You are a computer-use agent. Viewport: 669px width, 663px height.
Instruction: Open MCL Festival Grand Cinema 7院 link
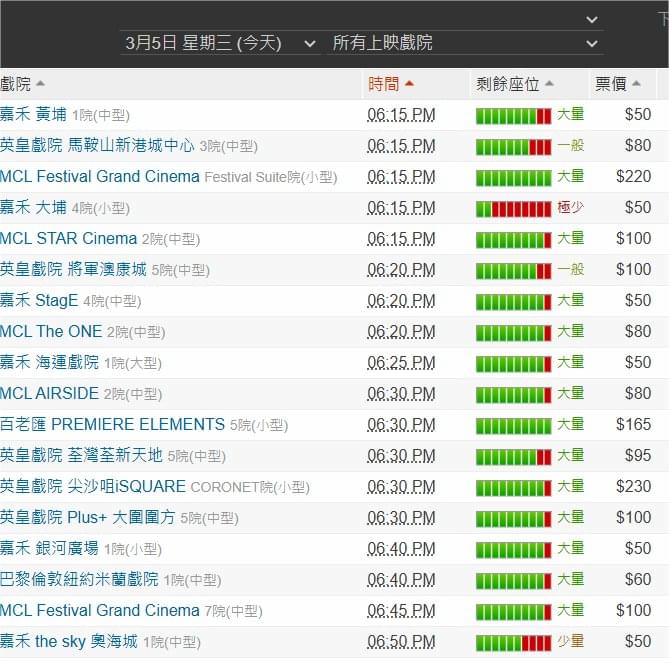pyautogui.click(x=100, y=610)
